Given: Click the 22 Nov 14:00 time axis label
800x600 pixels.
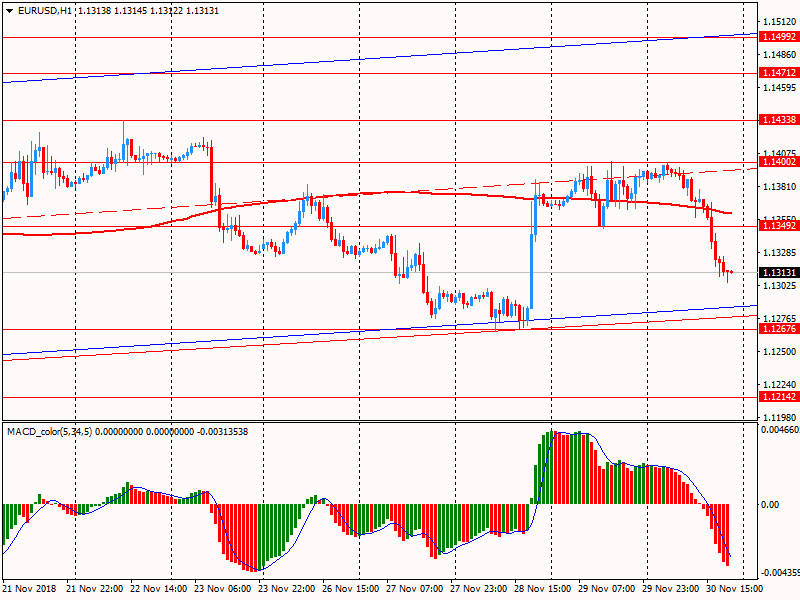Looking at the screenshot, I should [159, 588].
